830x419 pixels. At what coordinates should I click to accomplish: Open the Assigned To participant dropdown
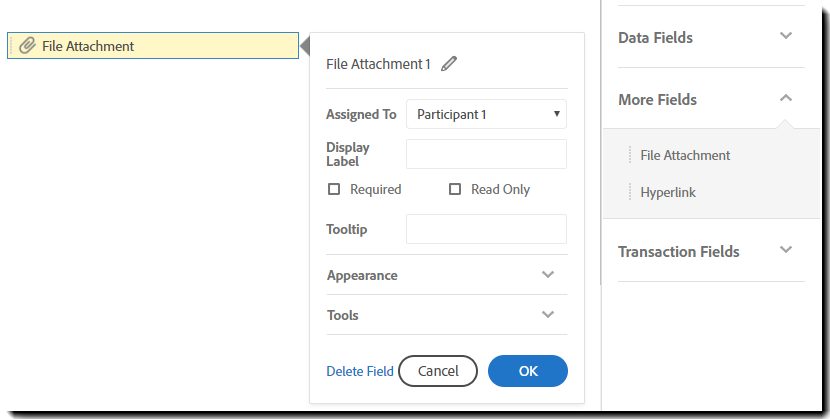point(486,114)
